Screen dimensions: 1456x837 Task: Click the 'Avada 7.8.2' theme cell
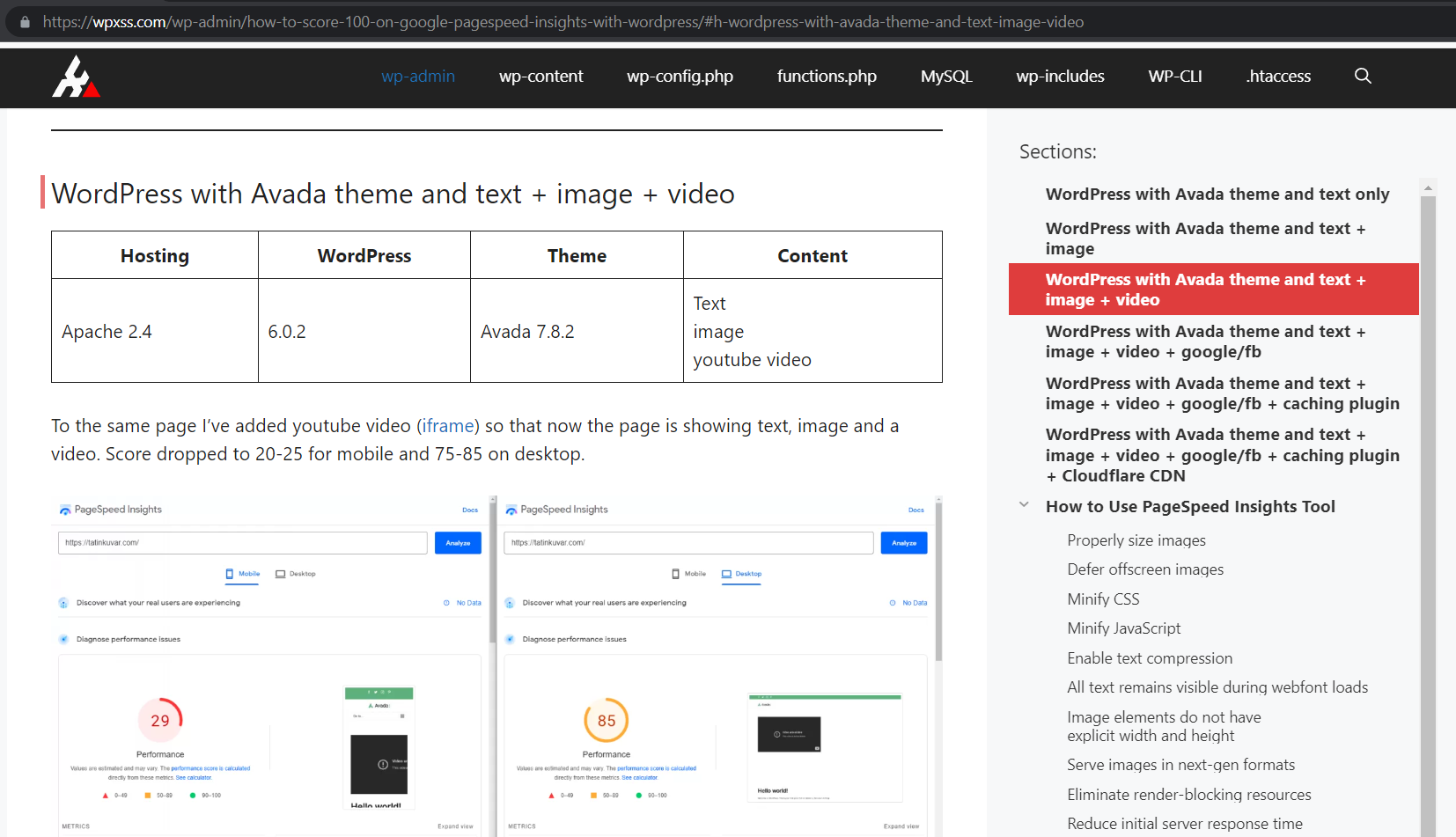(x=577, y=331)
